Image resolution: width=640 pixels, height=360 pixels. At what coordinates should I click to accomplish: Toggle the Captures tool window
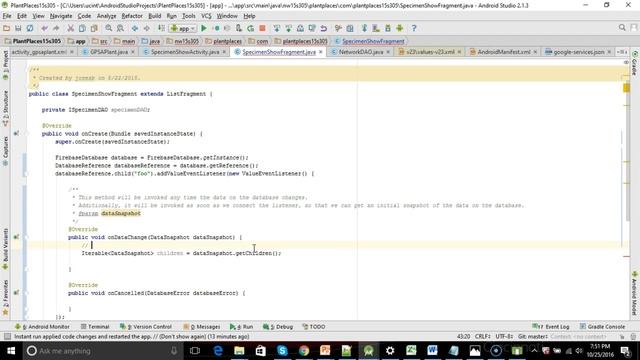pos(5,151)
